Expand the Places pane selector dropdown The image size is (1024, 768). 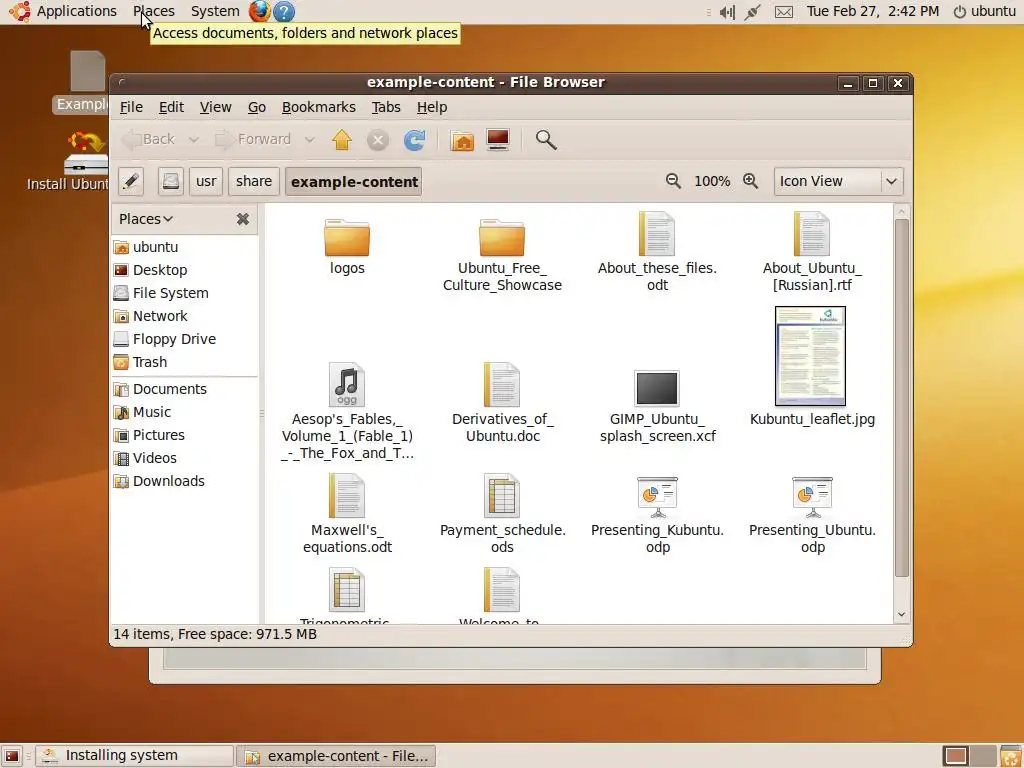[x=146, y=219]
